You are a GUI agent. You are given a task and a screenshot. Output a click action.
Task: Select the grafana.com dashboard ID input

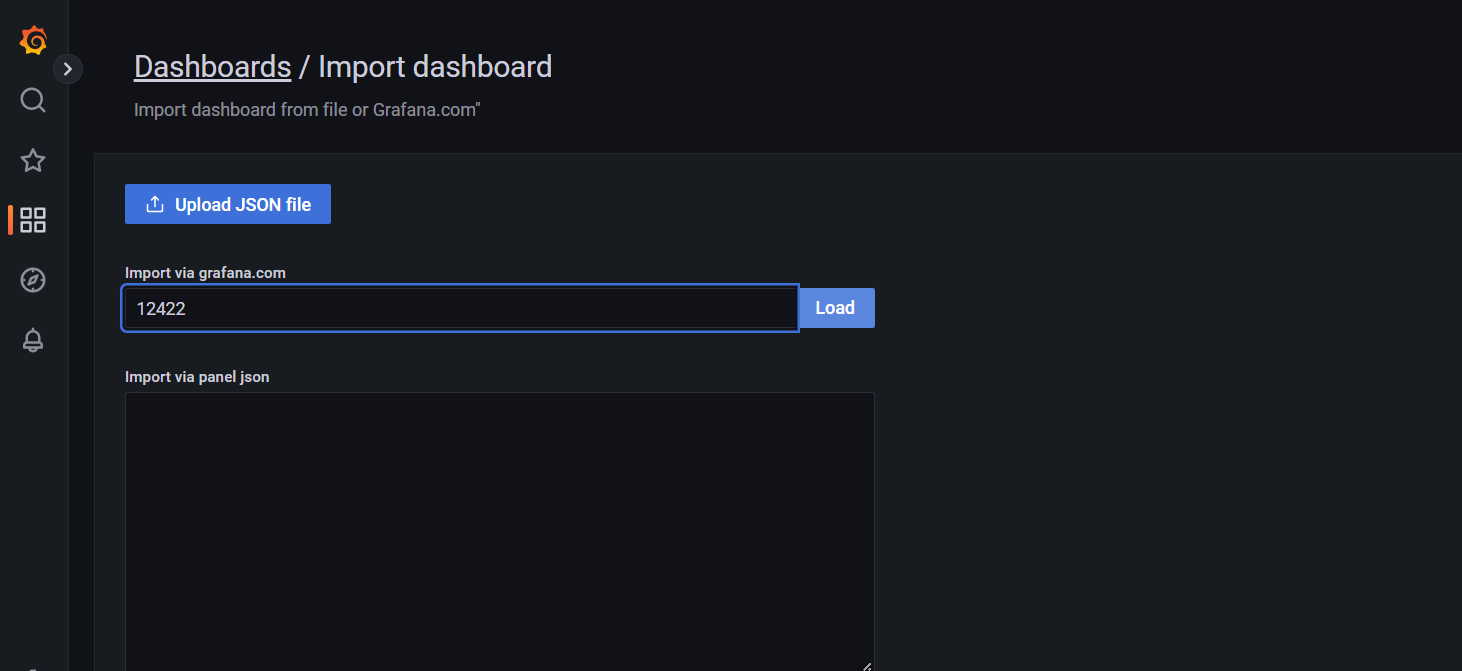click(460, 308)
